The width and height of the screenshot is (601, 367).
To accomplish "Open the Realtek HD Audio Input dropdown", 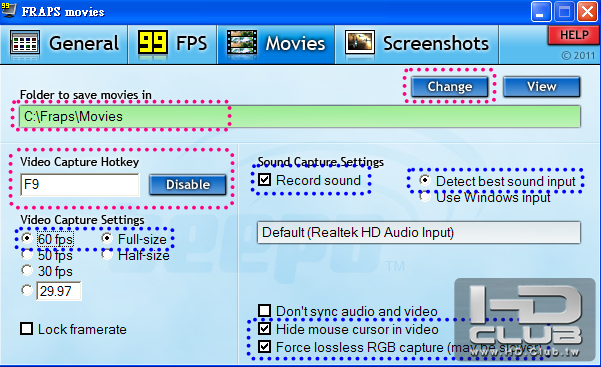I will coord(419,232).
